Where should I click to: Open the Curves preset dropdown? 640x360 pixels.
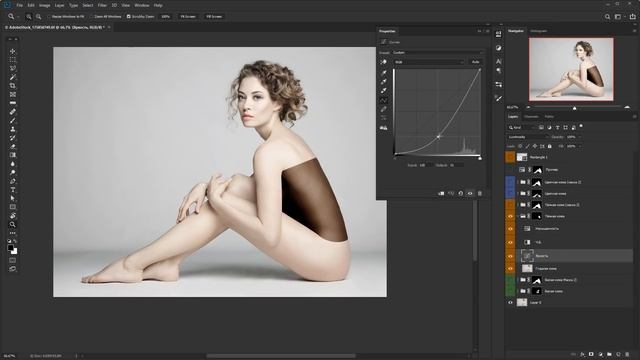click(x=438, y=53)
